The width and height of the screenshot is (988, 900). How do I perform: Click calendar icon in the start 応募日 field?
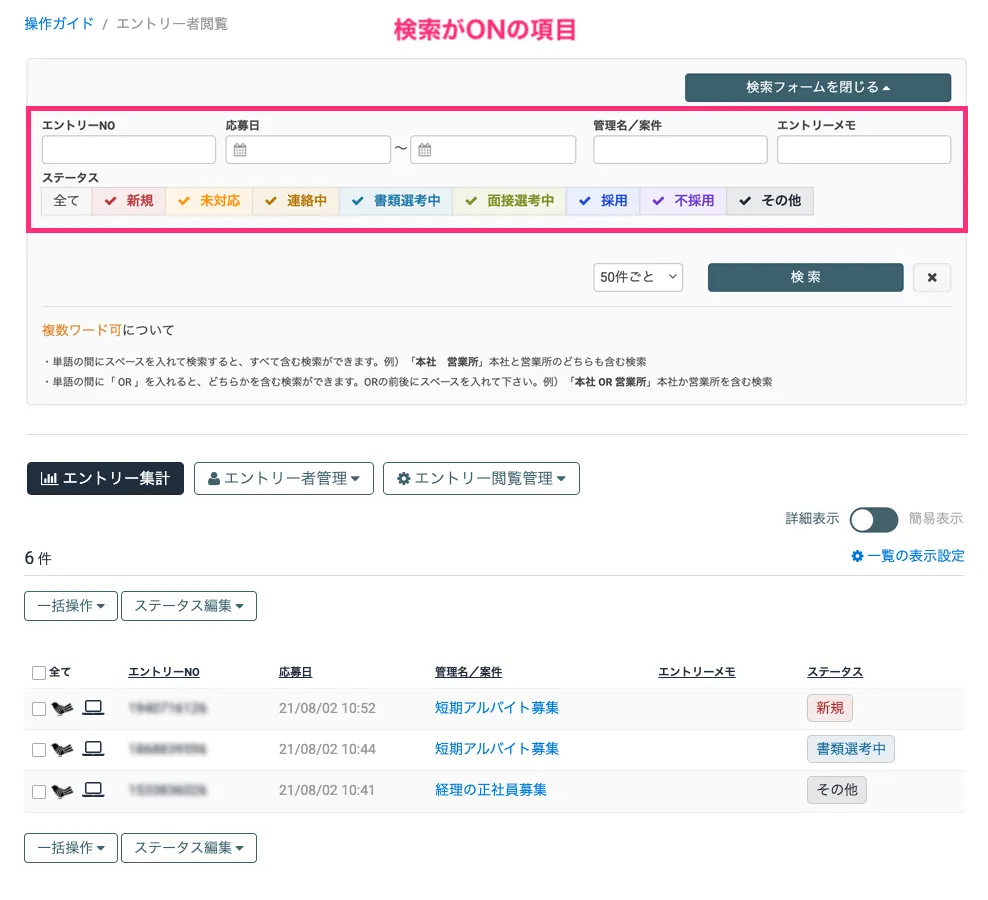pyautogui.click(x=239, y=150)
